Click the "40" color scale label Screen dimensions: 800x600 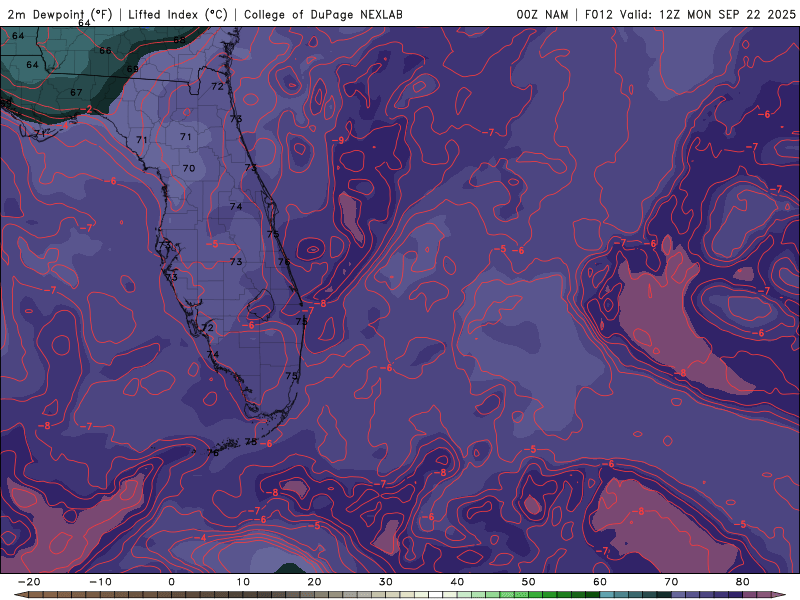coord(457,582)
